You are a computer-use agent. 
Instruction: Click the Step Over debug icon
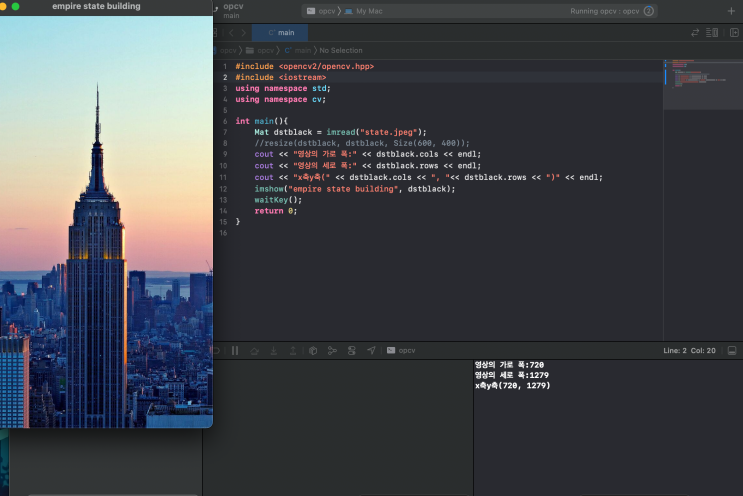254,351
